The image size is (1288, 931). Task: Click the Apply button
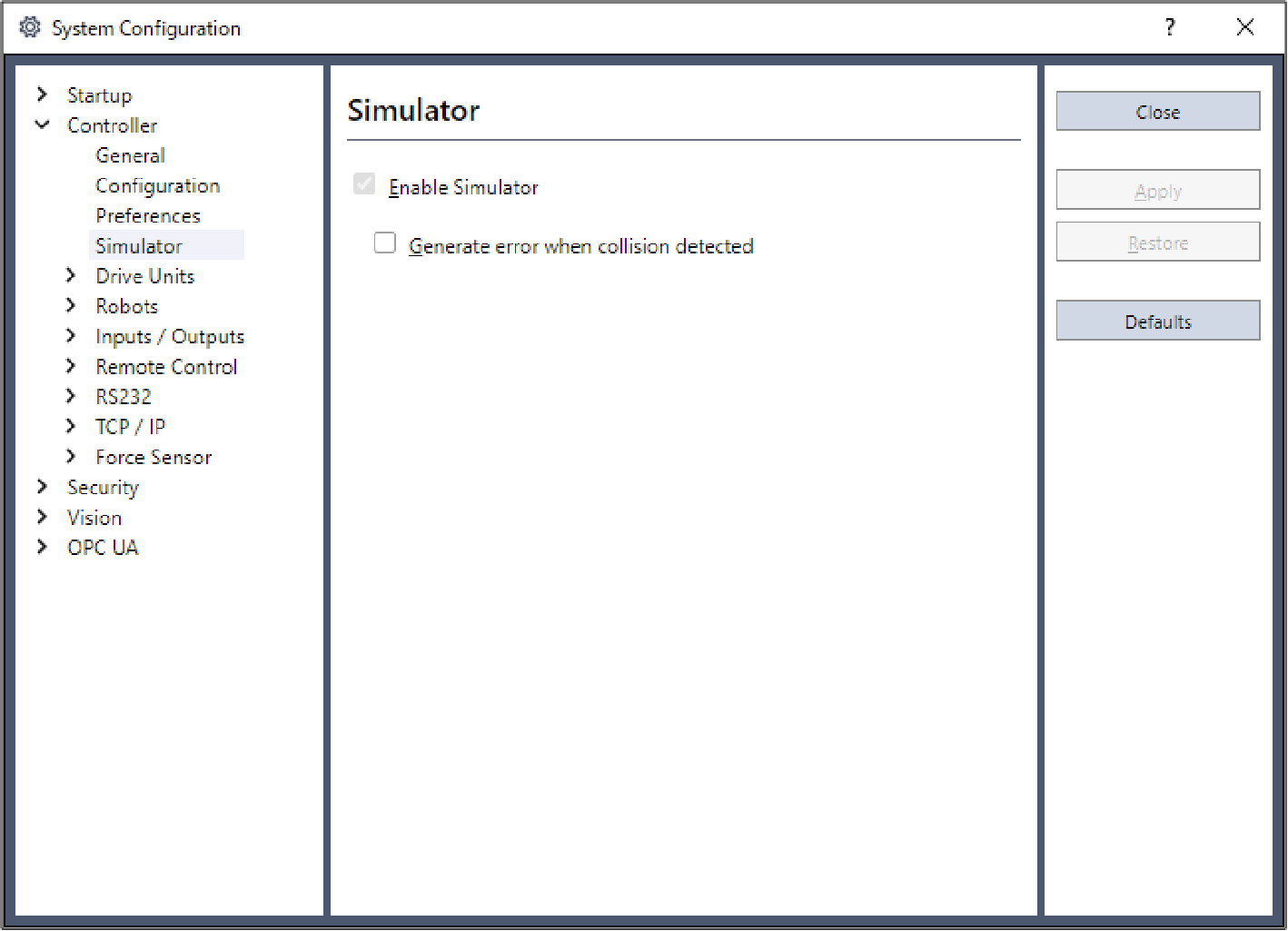point(1157,191)
